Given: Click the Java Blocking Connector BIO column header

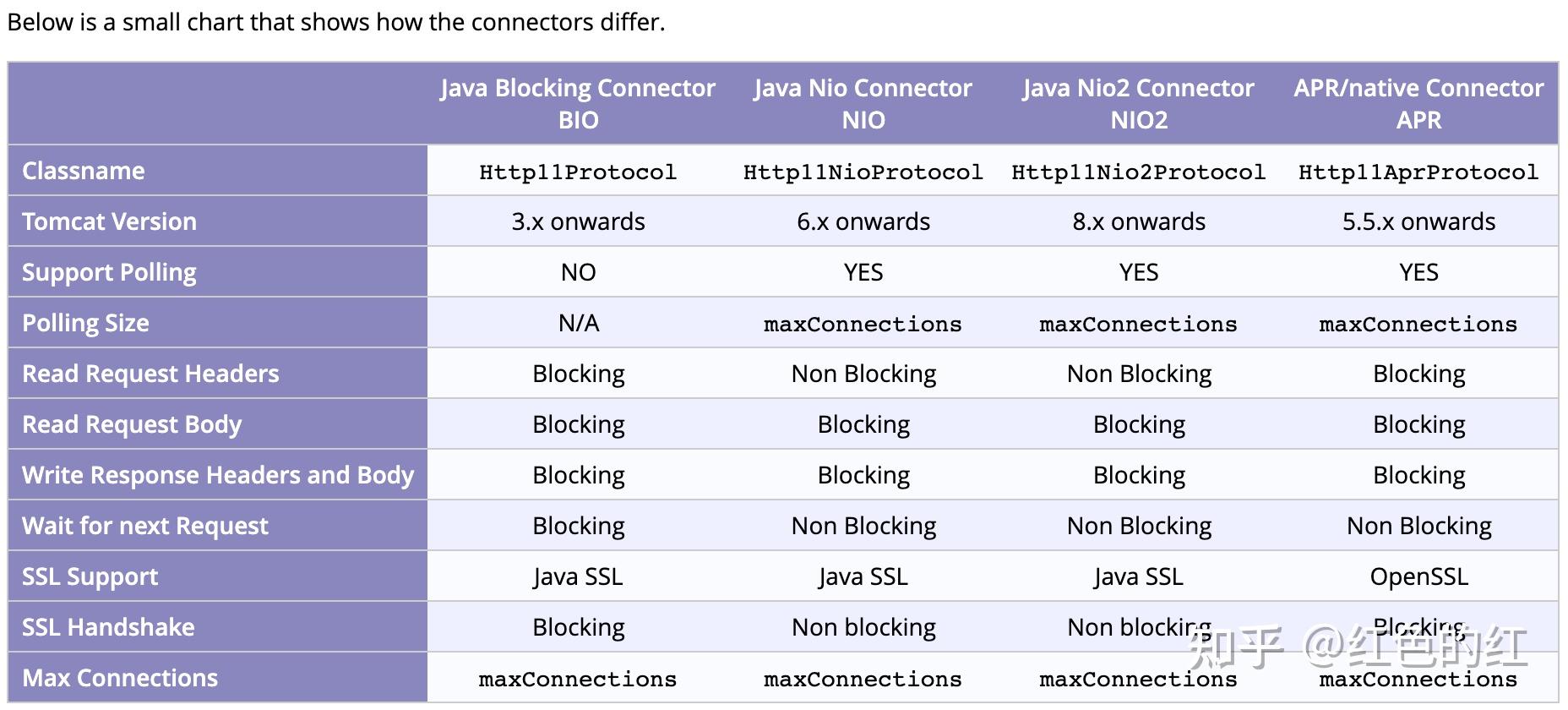Looking at the screenshot, I should coord(578,104).
